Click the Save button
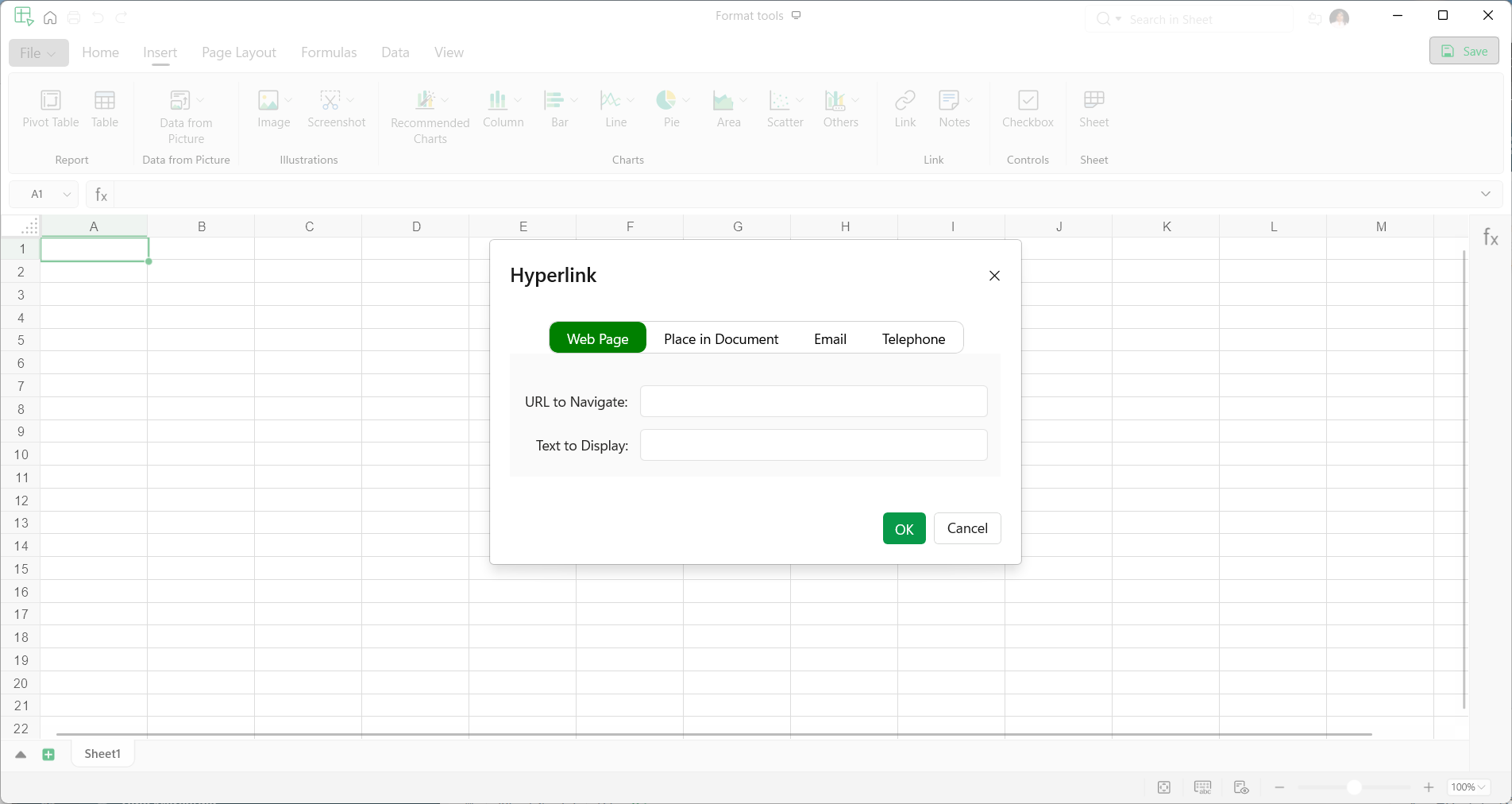Screen dimensions: 1512x804 1464,51
